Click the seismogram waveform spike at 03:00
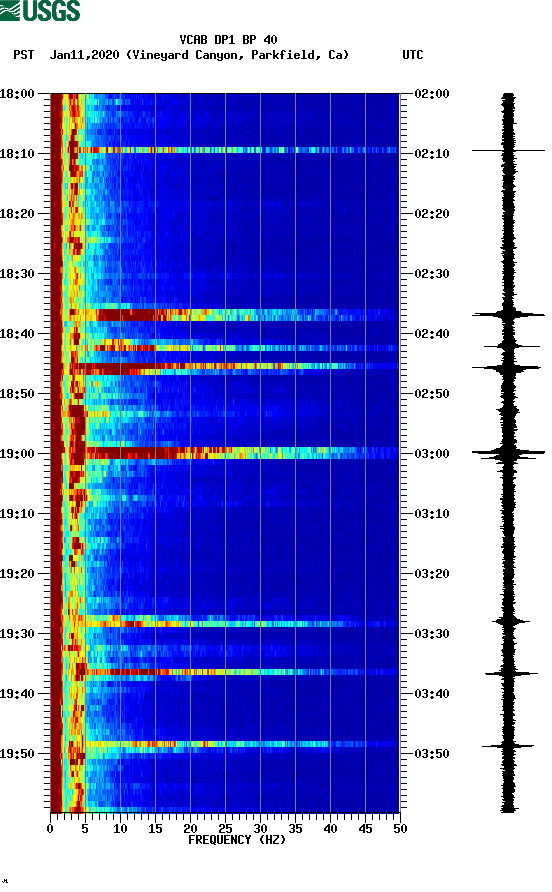The image size is (552, 892). click(x=508, y=453)
